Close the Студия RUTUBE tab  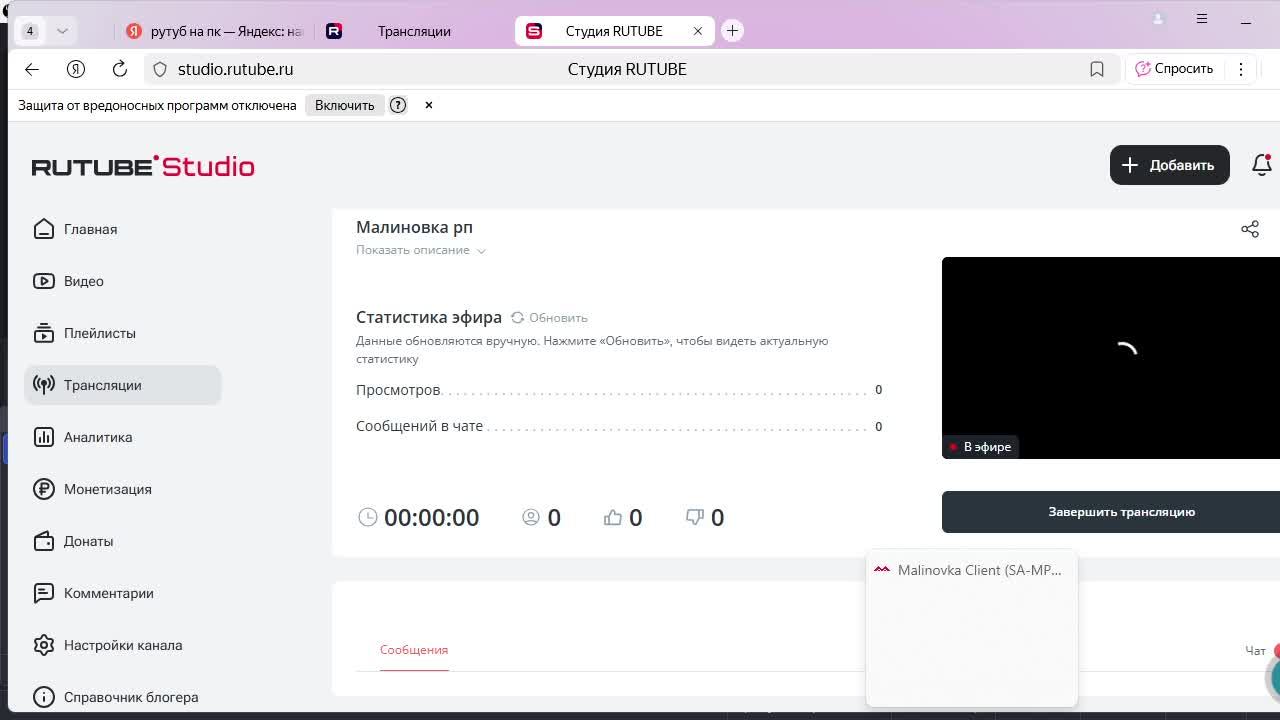pyautogui.click(x=698, y=31)
